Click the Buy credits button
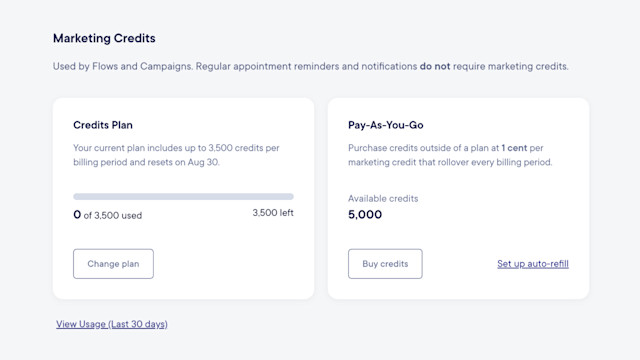640x360 pixels. (x=385, y=264)
